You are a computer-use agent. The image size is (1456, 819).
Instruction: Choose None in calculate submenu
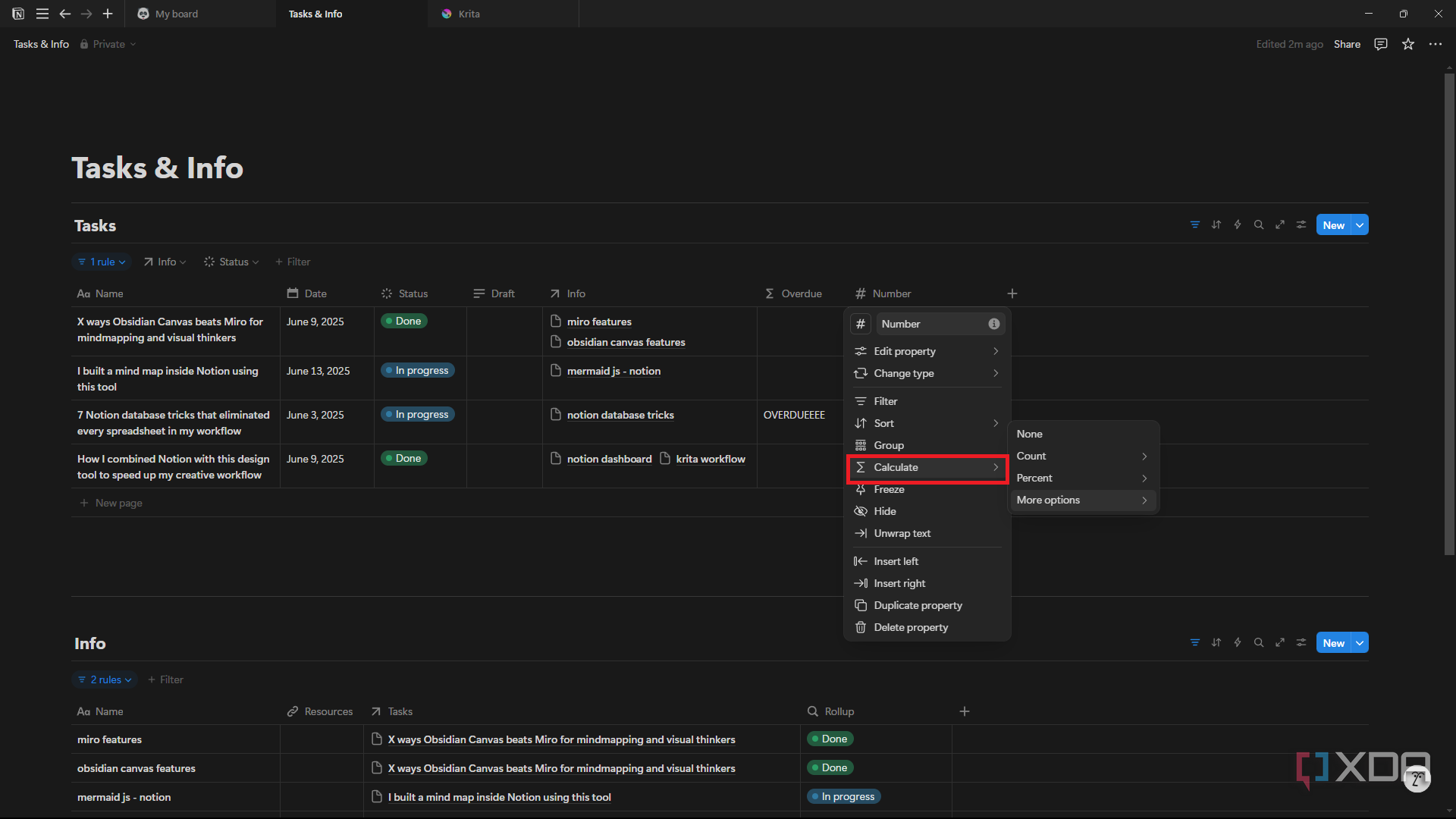[x=1082, y=434]
